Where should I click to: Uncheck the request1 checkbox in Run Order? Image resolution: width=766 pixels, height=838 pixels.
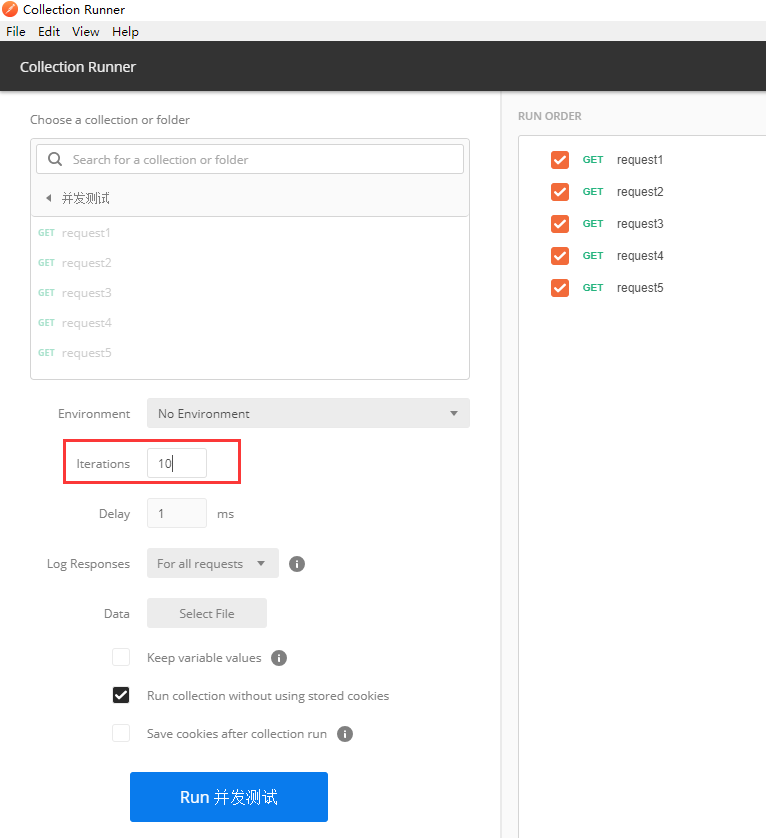point(560,160)
